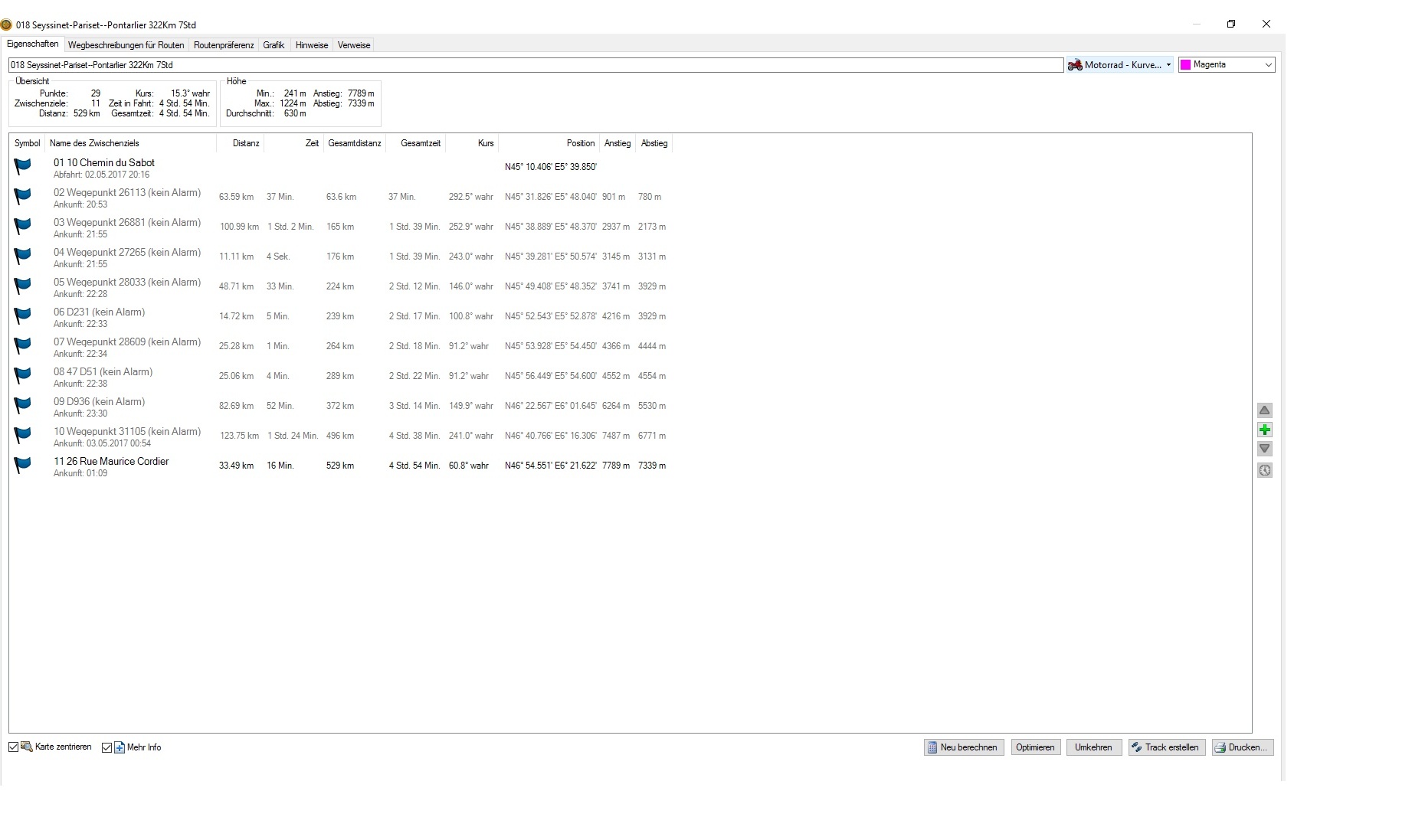Click the green plus add waypoint icon
The height and width of the screenshot is (840, 1412).
pyautogui.click(x=1264, y=430)
